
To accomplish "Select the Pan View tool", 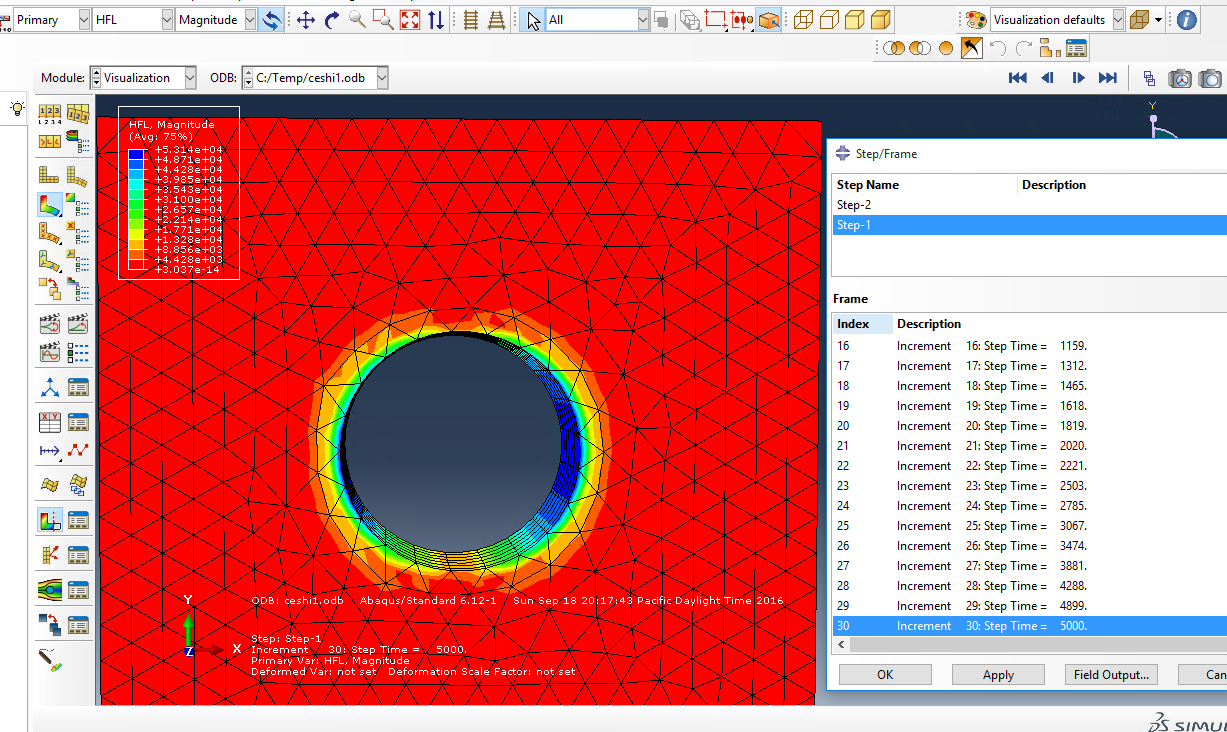I will coord(306,20).
